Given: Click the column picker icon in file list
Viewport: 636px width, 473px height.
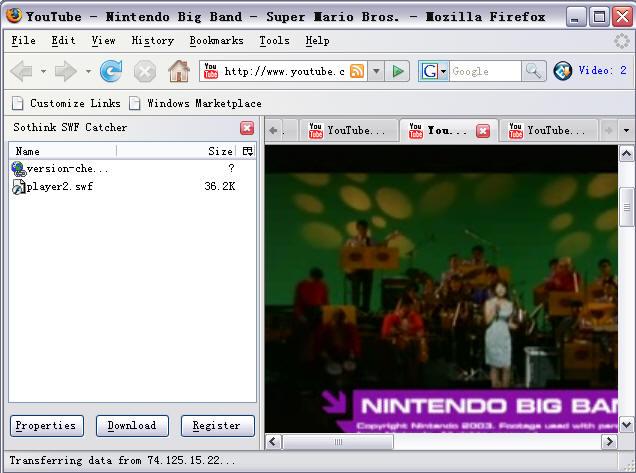Looking at the screenshot, I should click(247, 151).
